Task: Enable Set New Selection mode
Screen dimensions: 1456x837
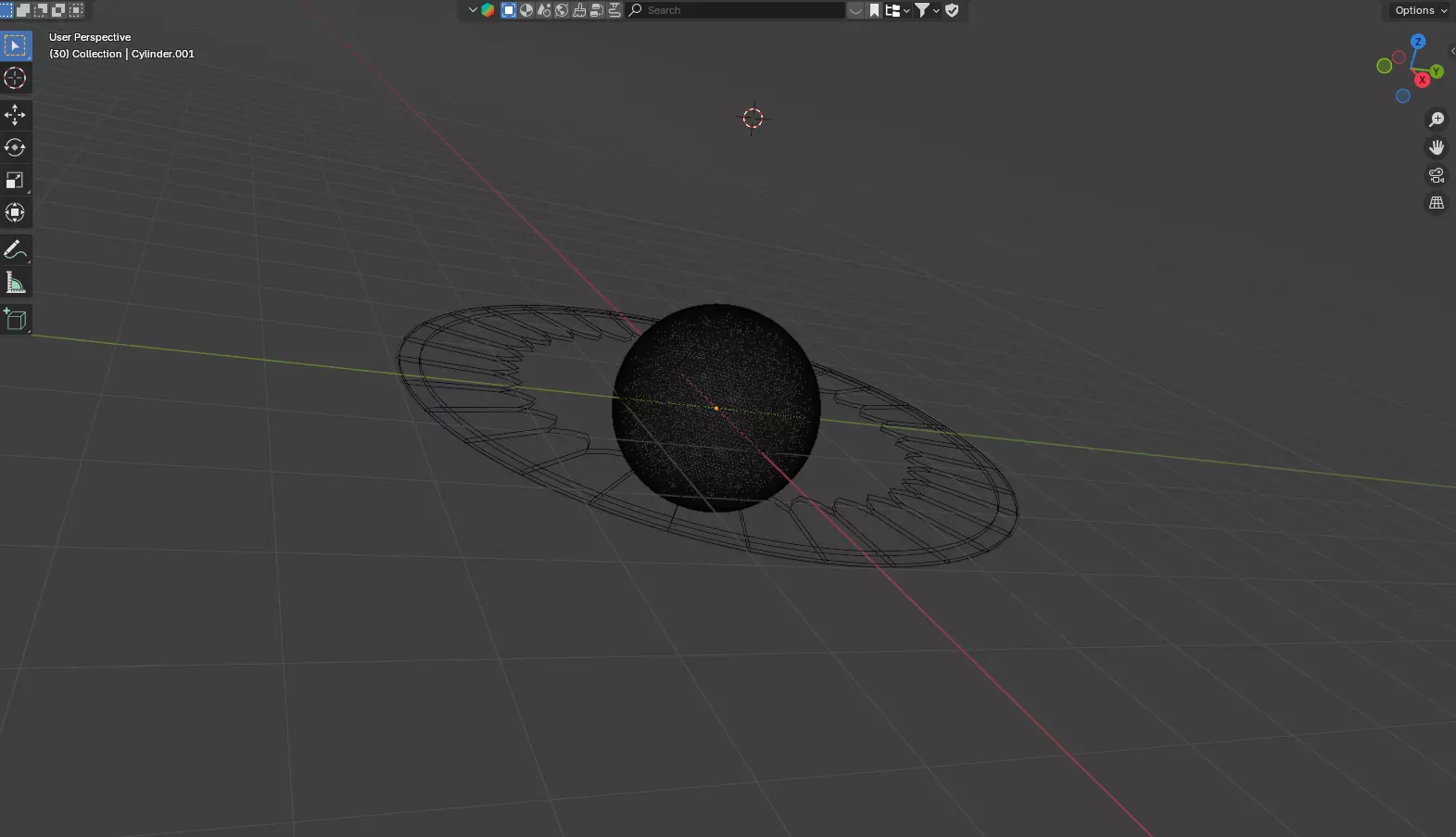Action: tap(6, 10)
